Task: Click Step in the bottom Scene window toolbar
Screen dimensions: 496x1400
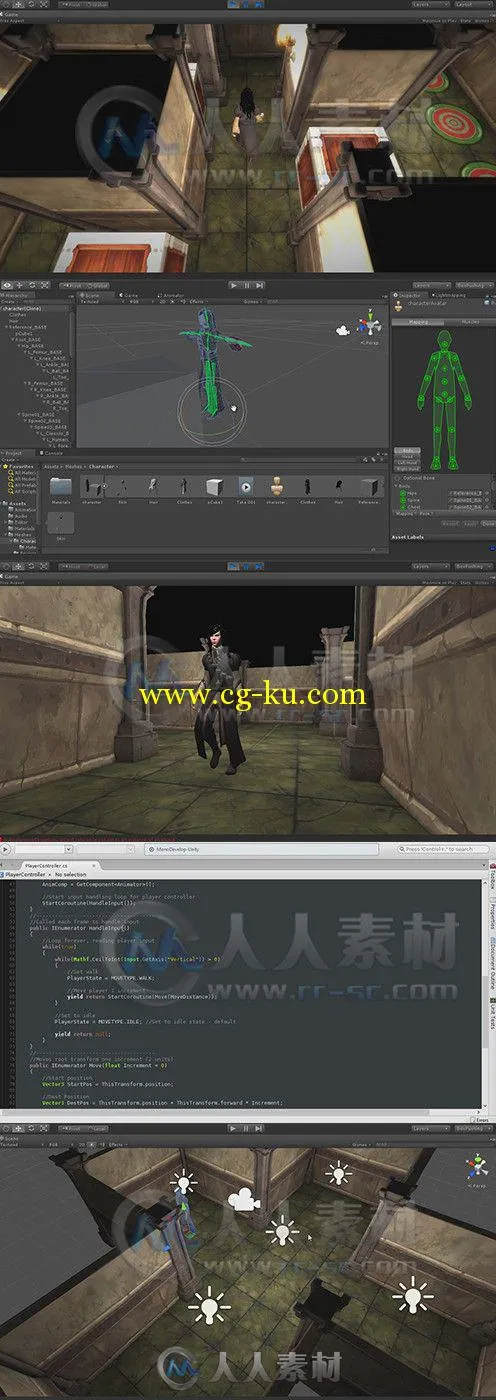Action: tap(260, 1127)
